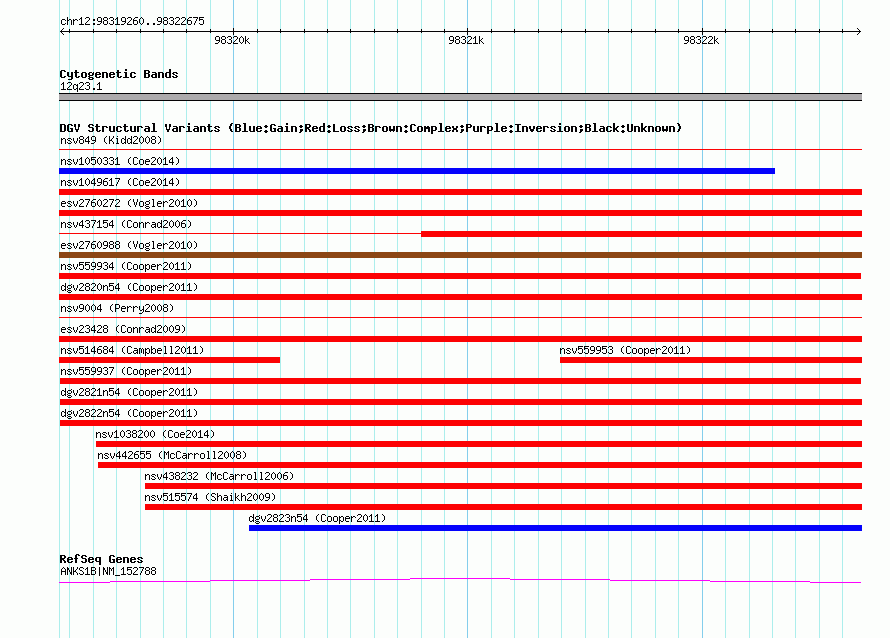Click the red nsv1038200 loss bar

(x=478, y=444)
